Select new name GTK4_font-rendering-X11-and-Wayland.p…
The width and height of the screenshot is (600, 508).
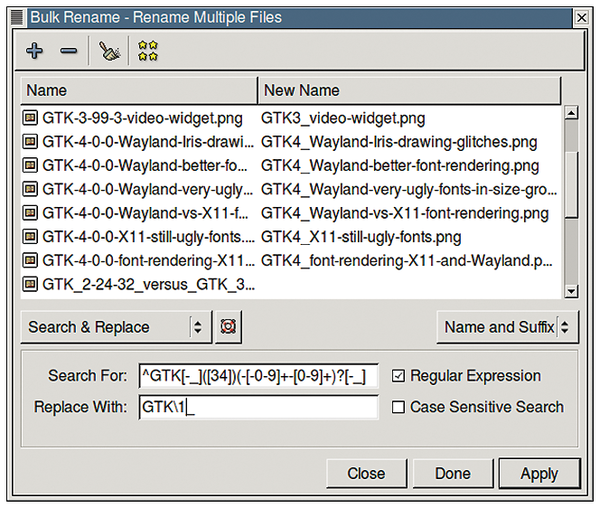pyautogui.click(x=407, y=260)
